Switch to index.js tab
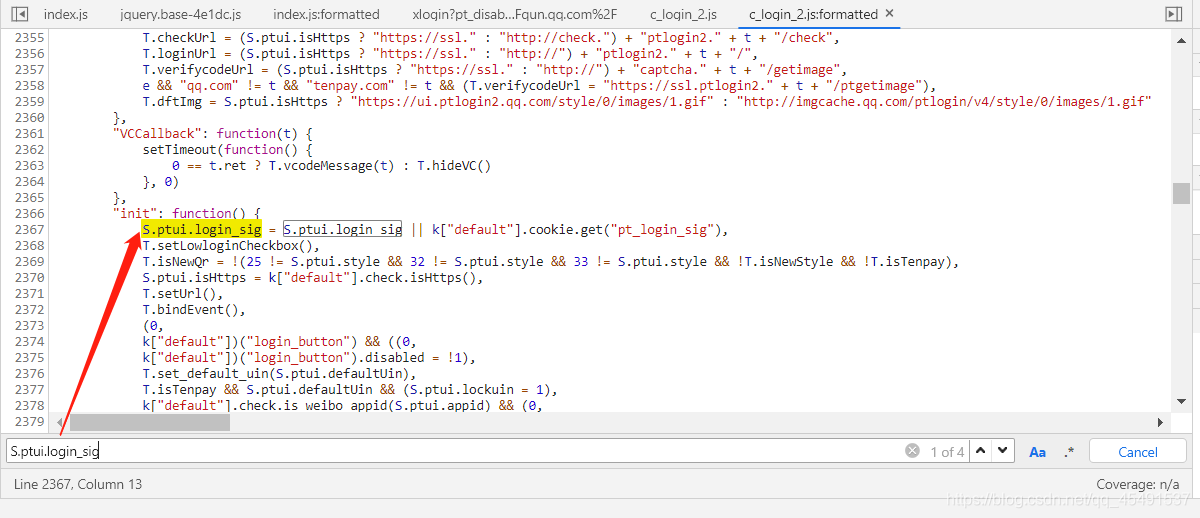The width and height of the screenshot is (1200, 518). (66, 14)
